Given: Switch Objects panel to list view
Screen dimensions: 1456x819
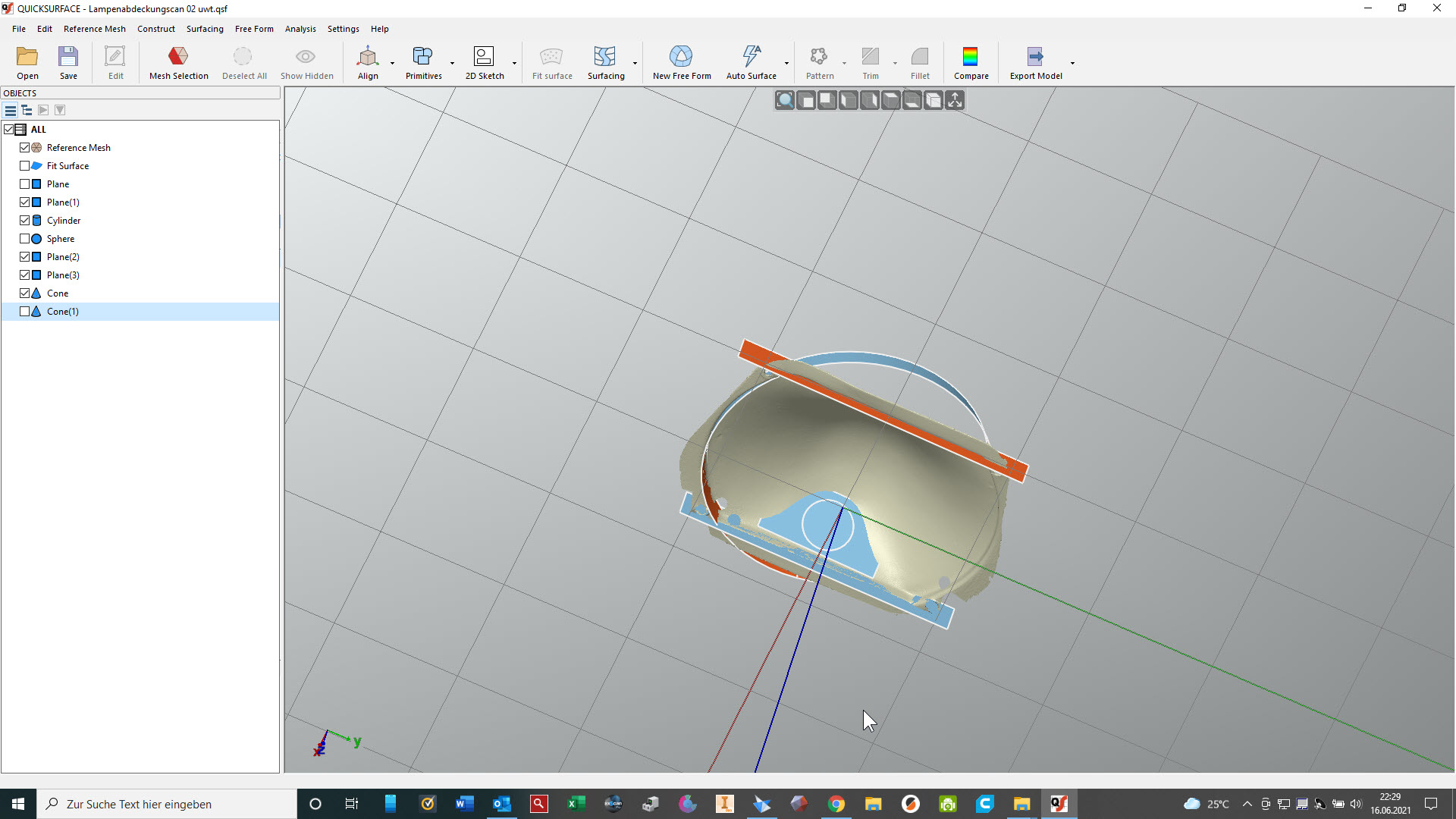Looking at the screenshot, I should coord(11,110).
